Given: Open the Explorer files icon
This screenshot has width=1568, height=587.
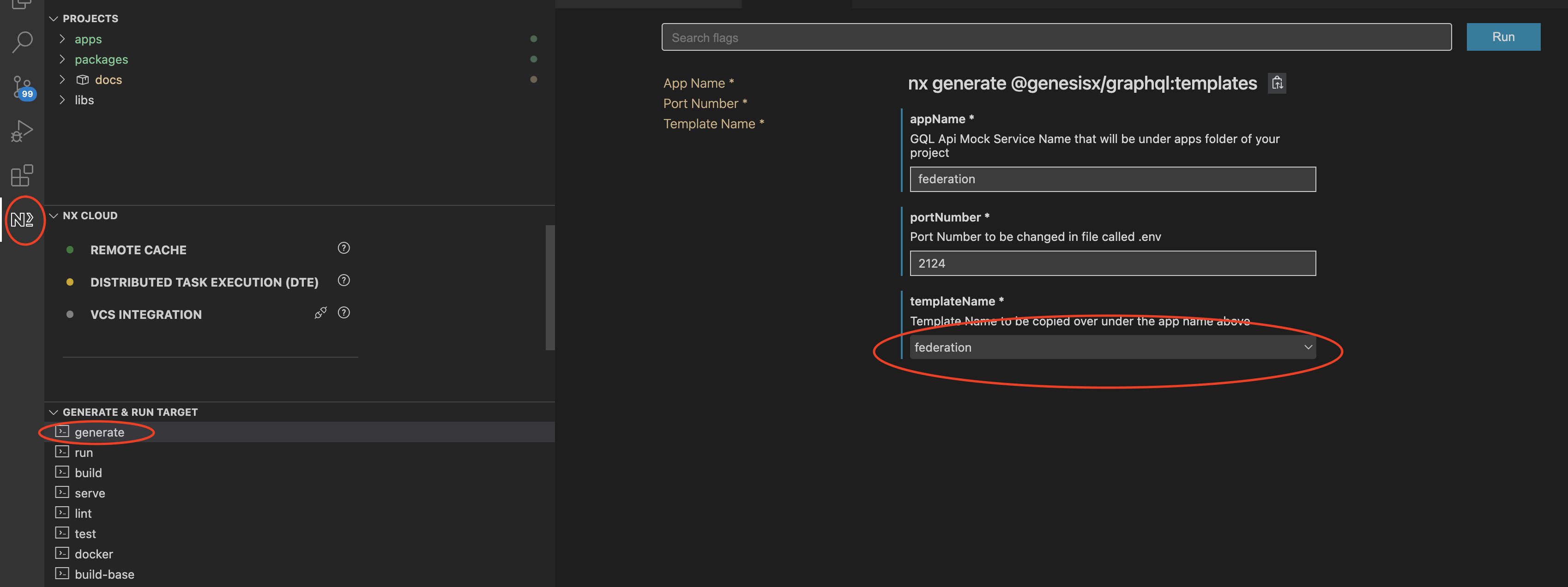Looking at the screenshot, I should point(22,4).
